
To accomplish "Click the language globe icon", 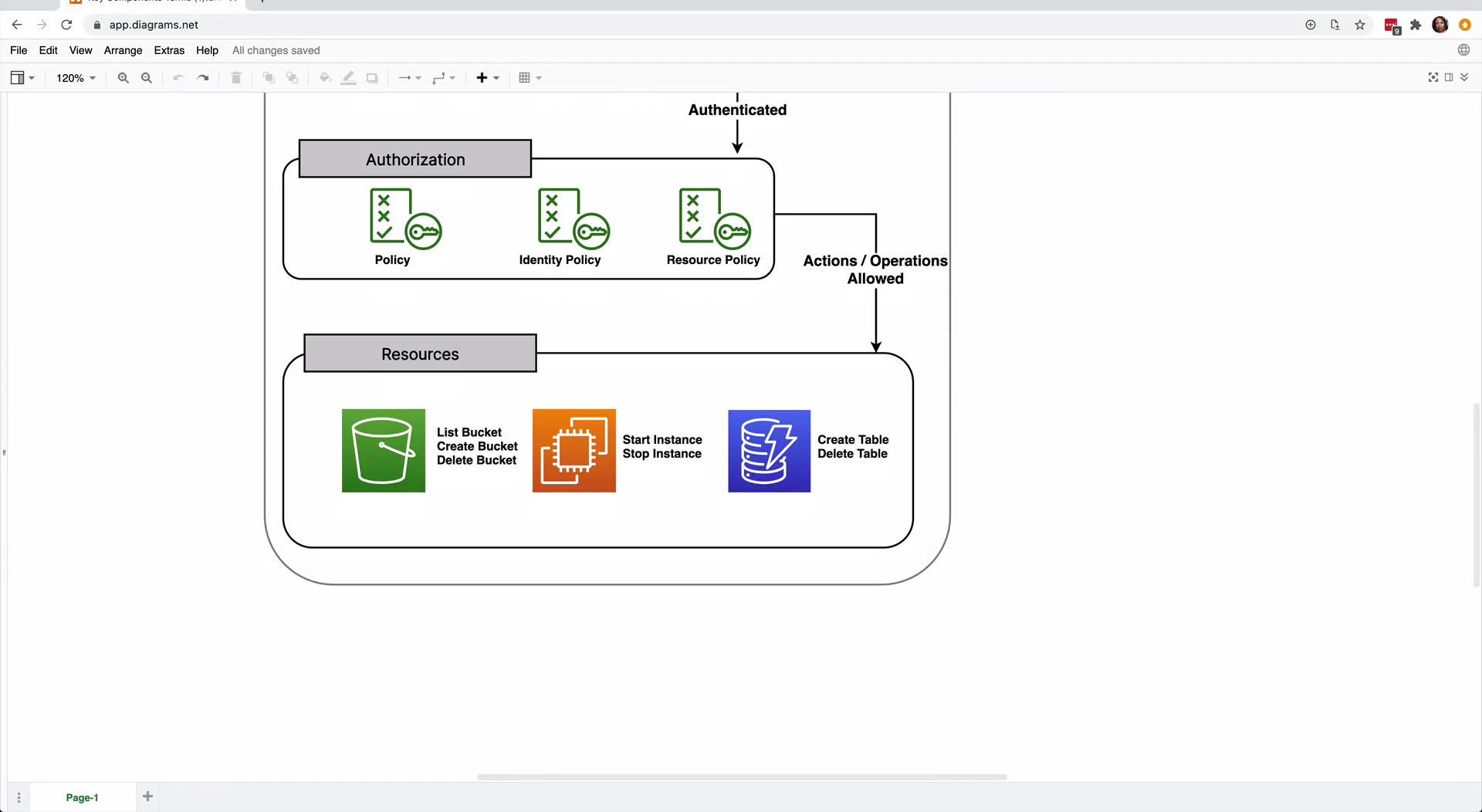I will (1463, 50).
